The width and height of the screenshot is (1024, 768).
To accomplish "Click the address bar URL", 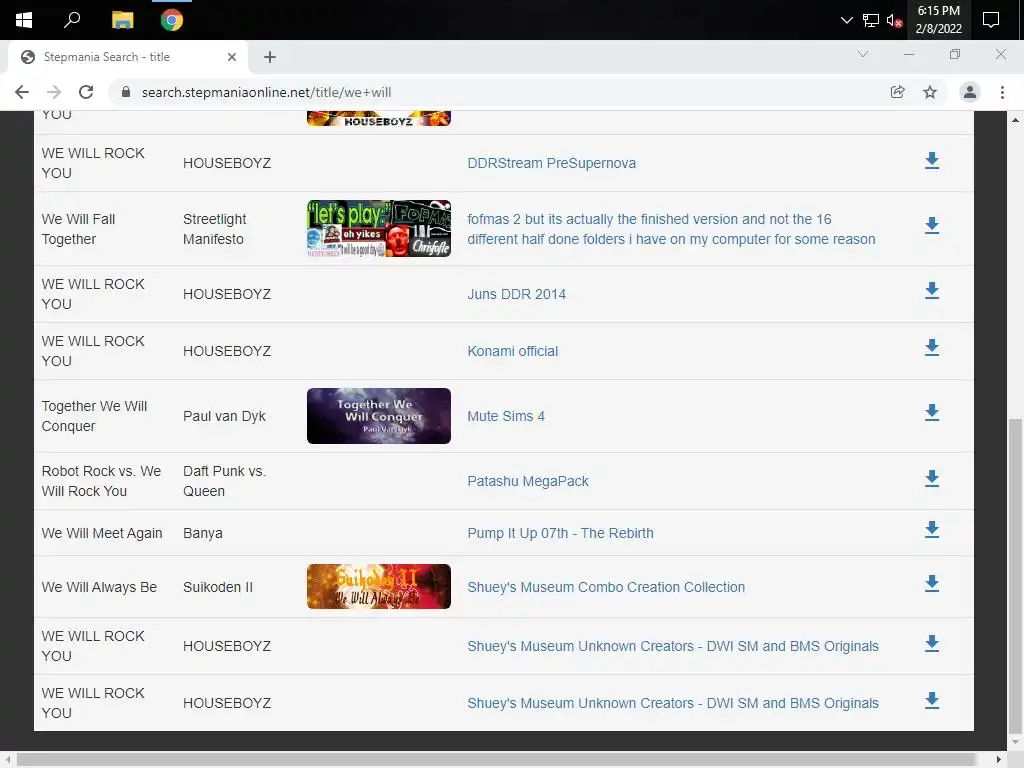I will tap(266, 93).
